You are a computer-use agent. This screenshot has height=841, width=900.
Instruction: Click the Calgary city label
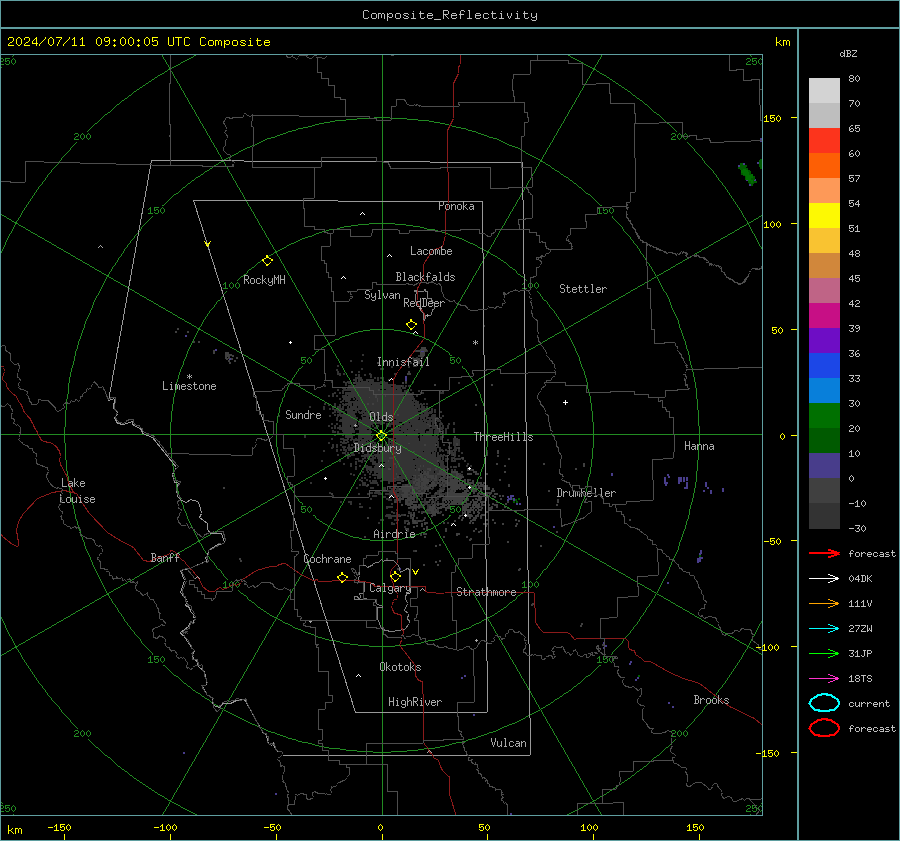390,588
